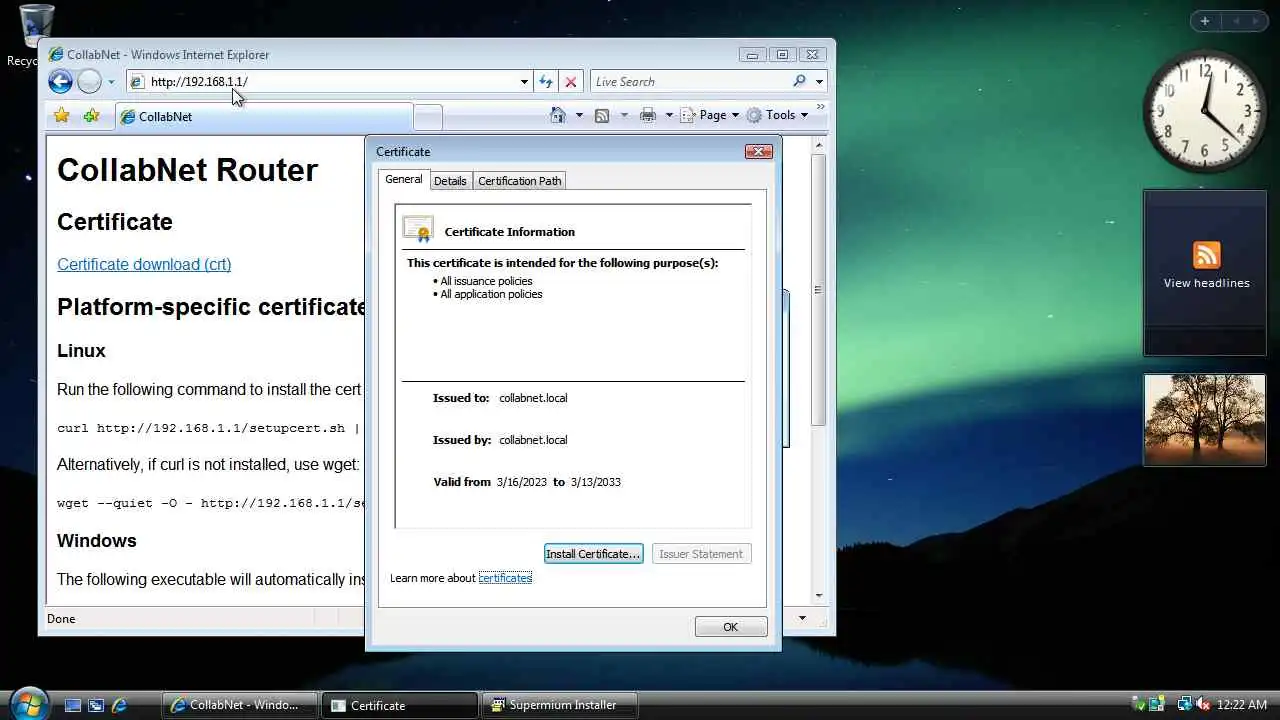
Task: Click the tray safely-remove-hardware icon
Action: (1138, 705)
